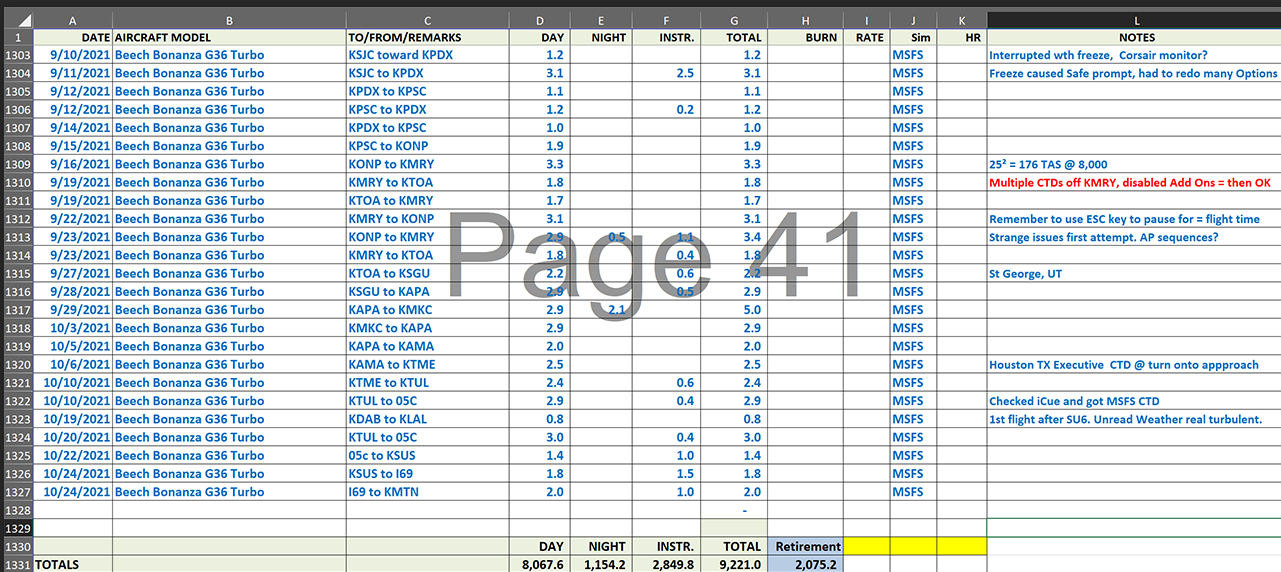Viewport: 1281px width, 572px height.
Task: Select row 1303 header
Action: pyautogui.click(x=17, y=55)
